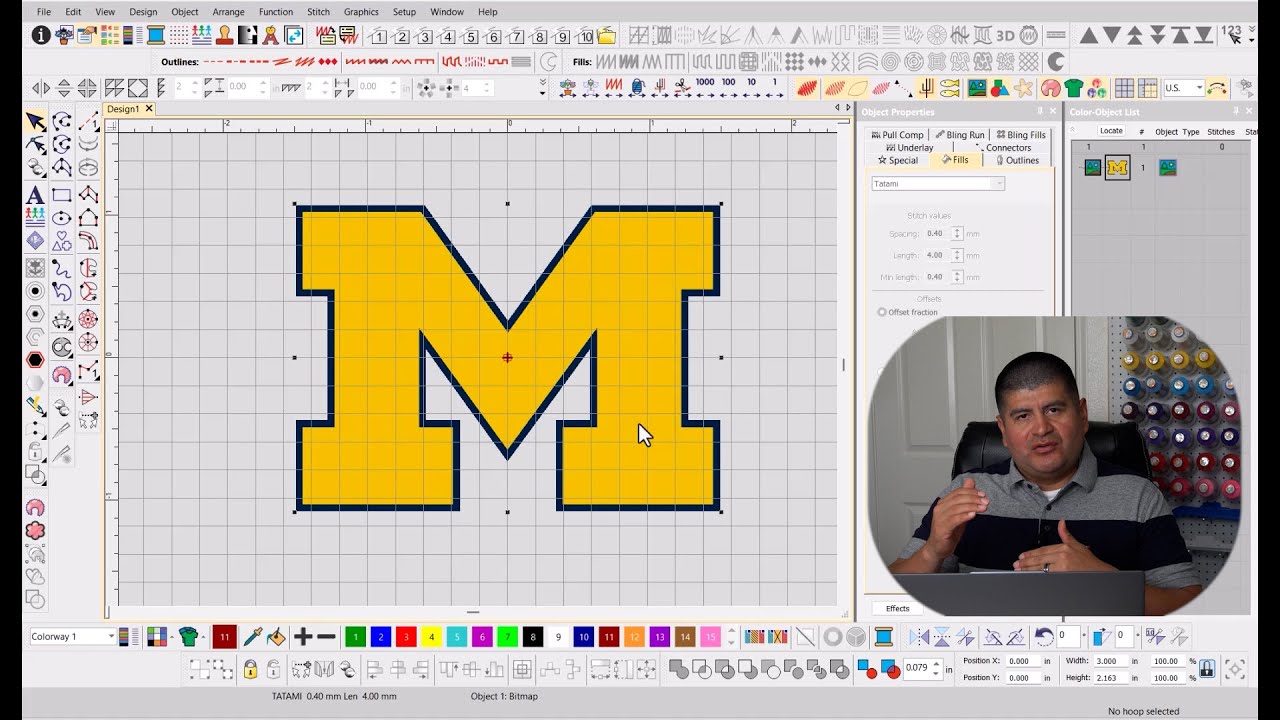Click the info icon in the top toolbar
Image resolution: width=1280 pixels, height=720 pixels.
[x=41, y=36]
